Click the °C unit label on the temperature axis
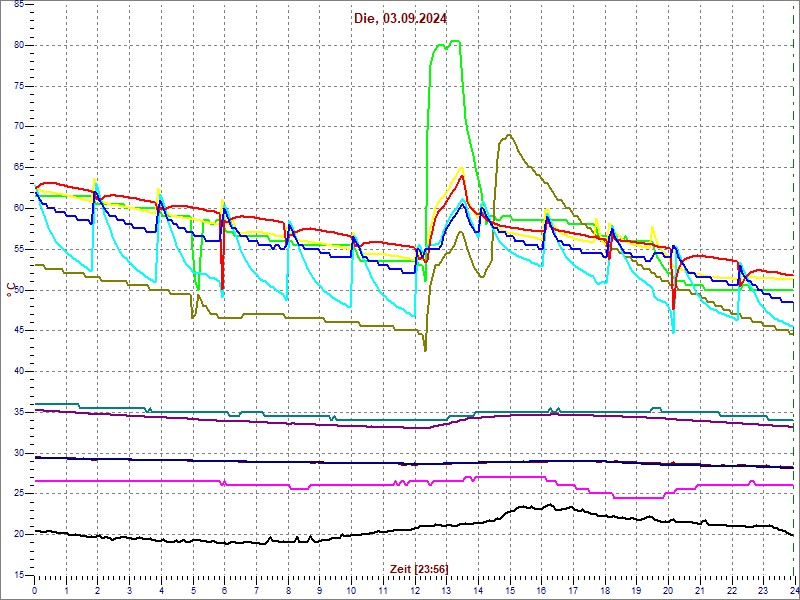The height and width of the screenshot is (600, 800). click(x=11, y=289)
